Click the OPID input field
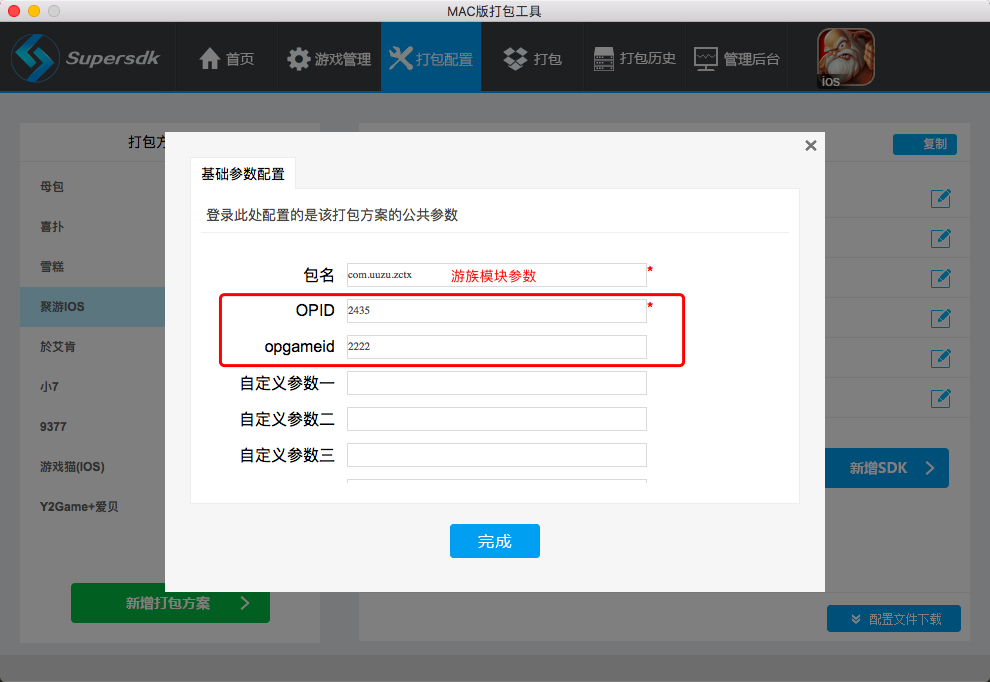 pyautogui.click(x=496, y=311)
